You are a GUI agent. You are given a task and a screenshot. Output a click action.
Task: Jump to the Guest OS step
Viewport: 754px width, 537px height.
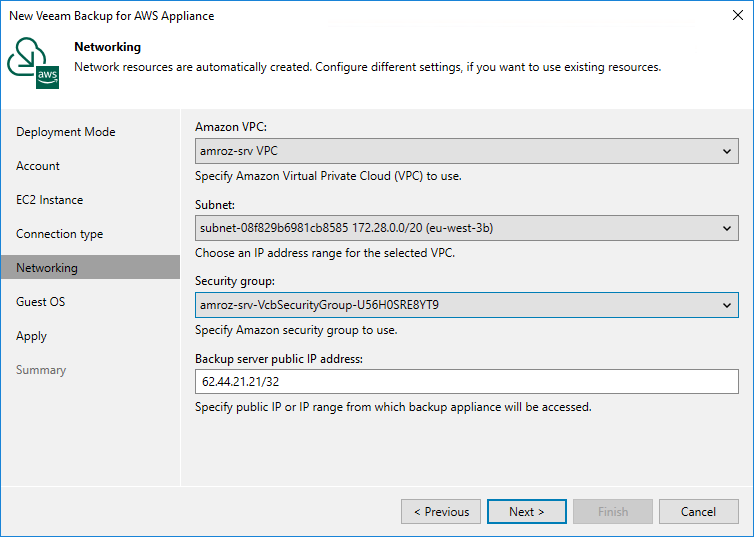41,302
